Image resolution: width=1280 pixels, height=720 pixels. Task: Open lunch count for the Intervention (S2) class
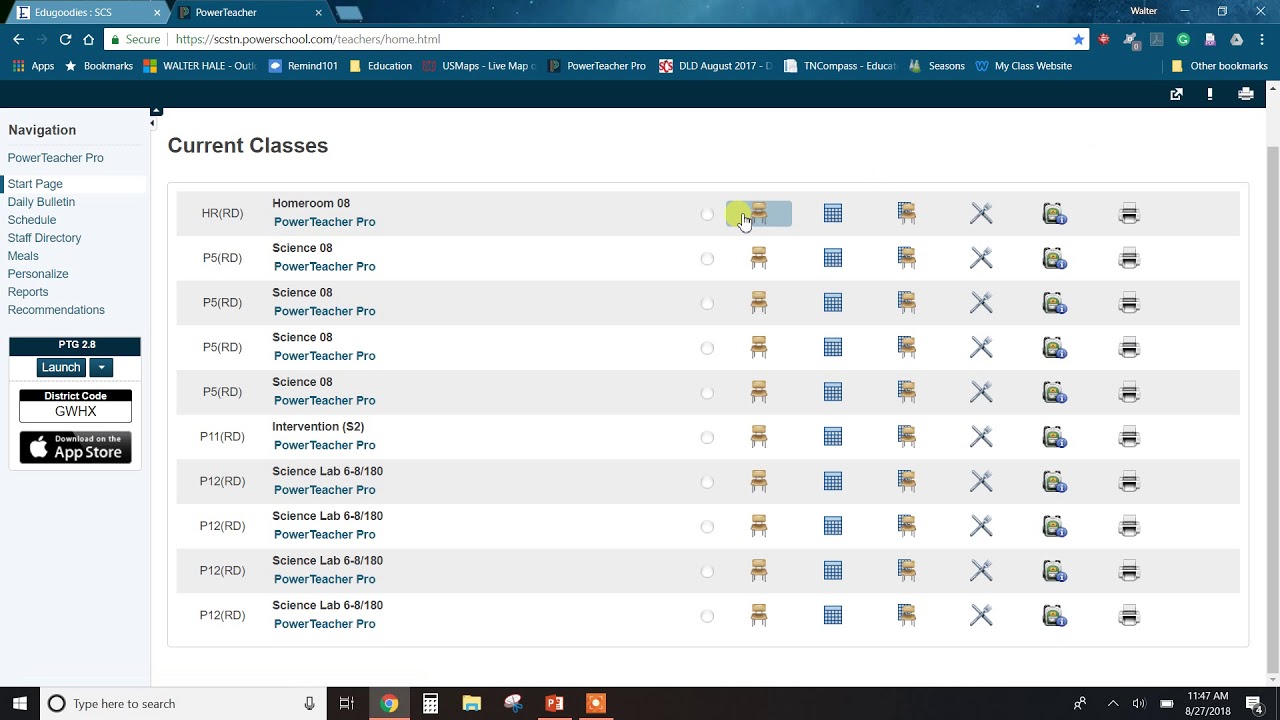[x=981, y=437]
